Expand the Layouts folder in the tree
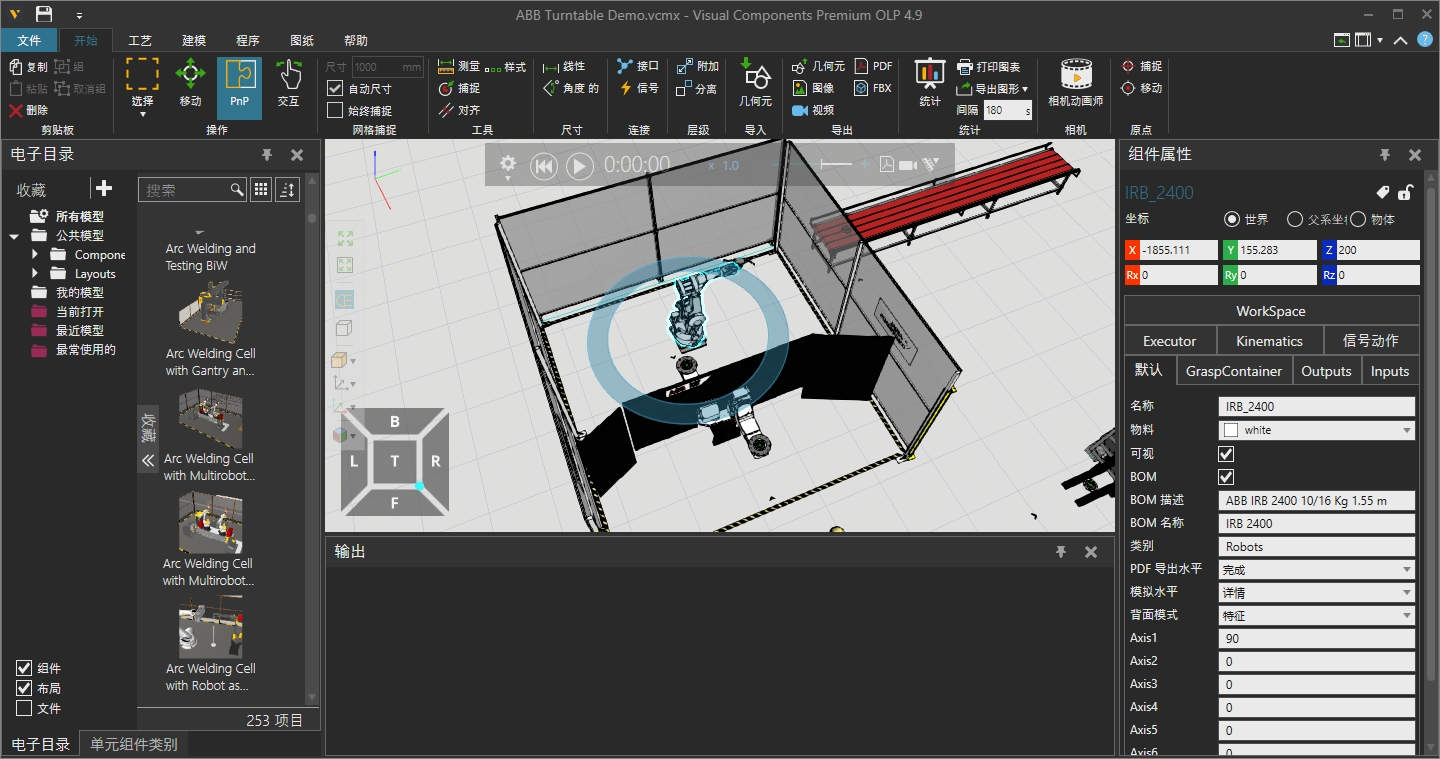The height and width of the screenshot is (759, 1440). [35, 274]
